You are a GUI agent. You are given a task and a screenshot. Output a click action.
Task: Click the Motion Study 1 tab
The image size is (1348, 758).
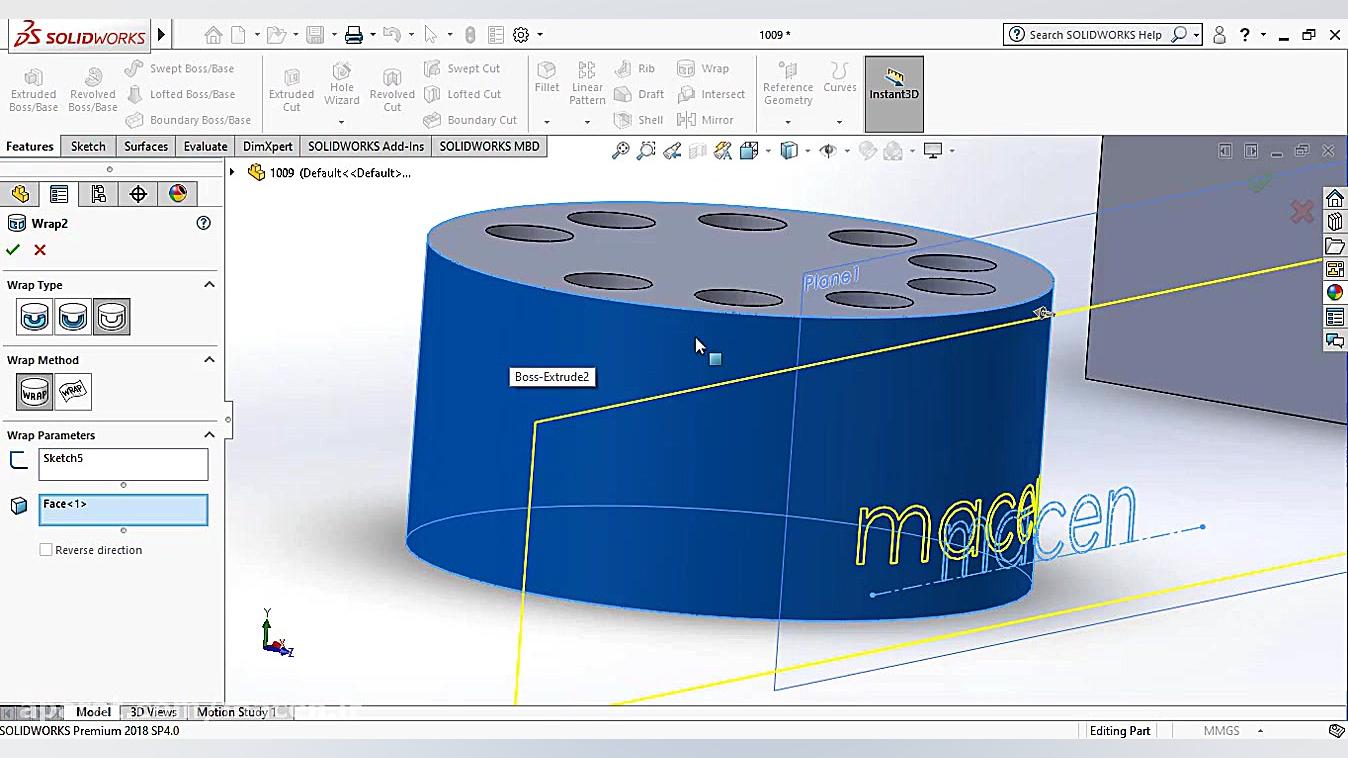(236, 712)
